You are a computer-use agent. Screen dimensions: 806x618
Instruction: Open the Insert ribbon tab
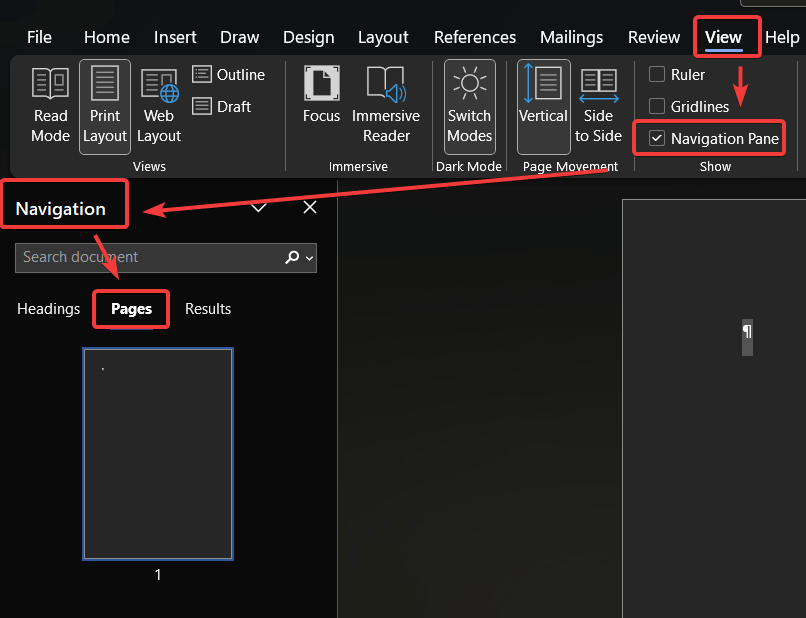coord(175,37)
